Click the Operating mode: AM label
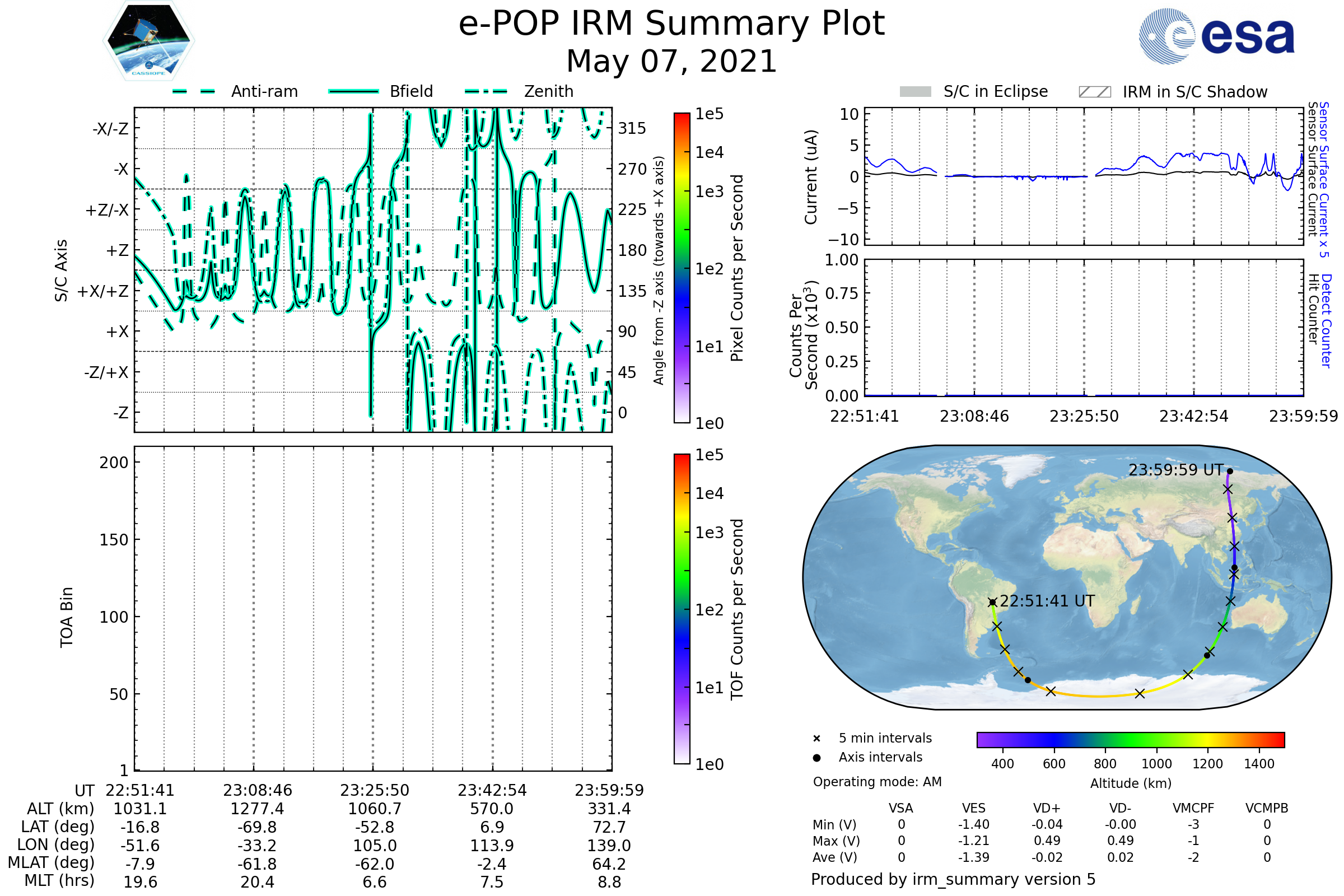 pyautogui.click(x=877, y=782)
